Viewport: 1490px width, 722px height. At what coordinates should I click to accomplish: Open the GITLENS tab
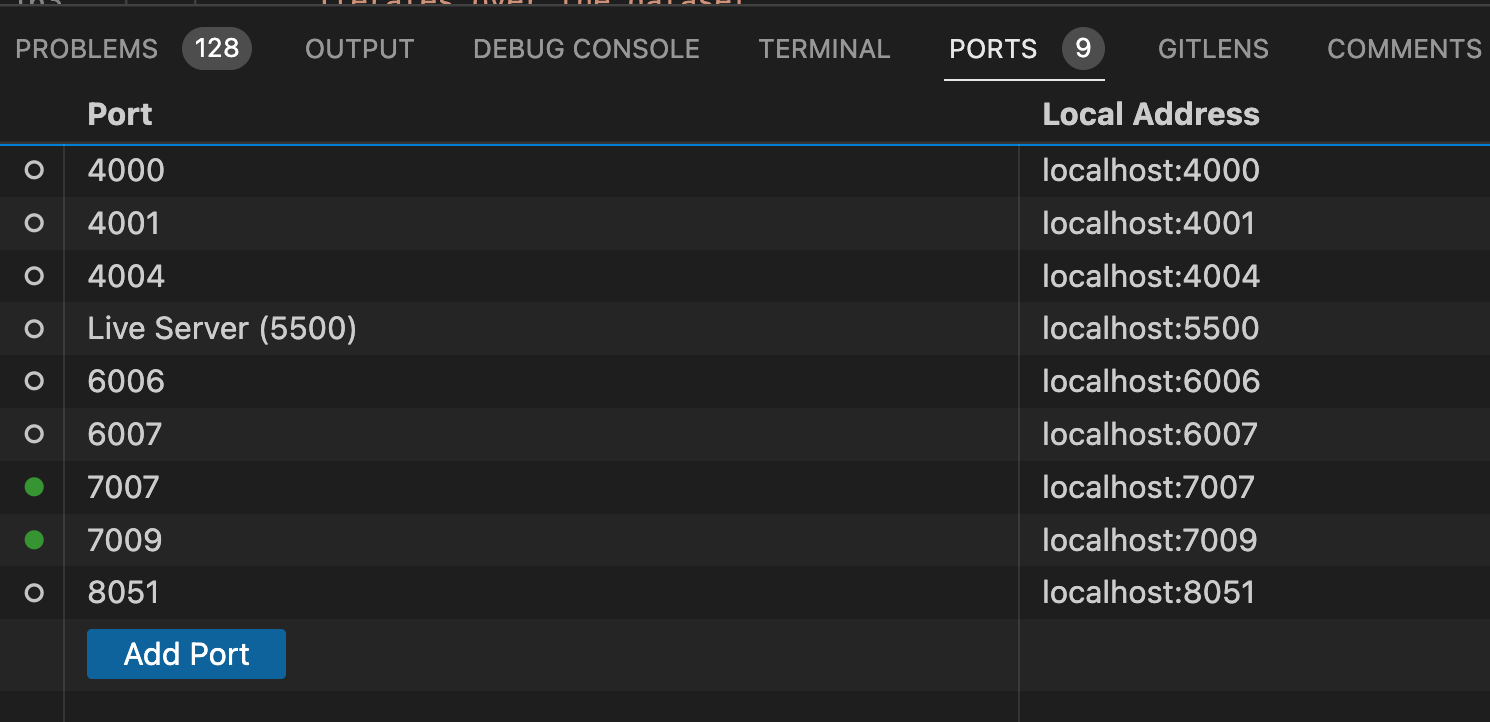click(x=1213, y=48)
